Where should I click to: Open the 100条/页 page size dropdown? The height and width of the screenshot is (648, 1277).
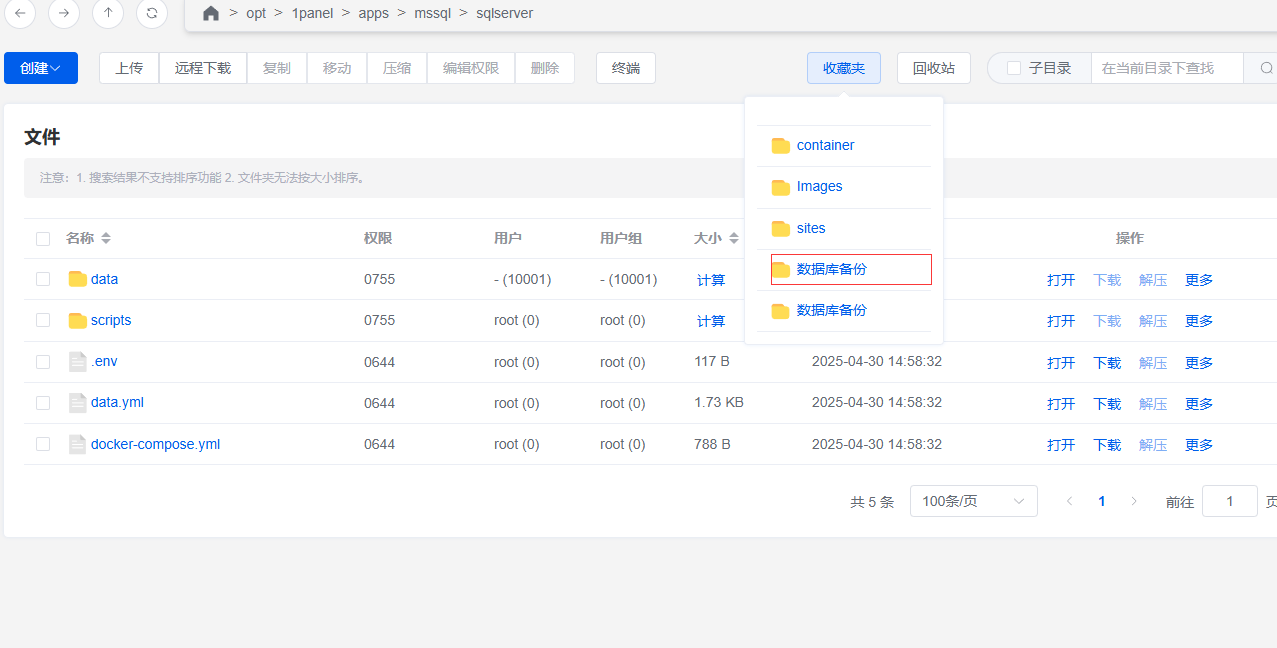[974, 501]
